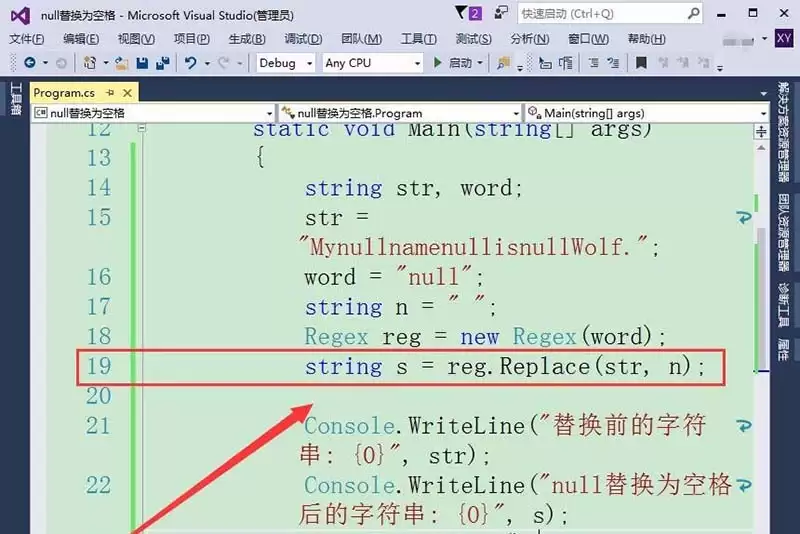This screenshot has width=800, height=534.
Task: Click the scrollbar up arrow in editor
Action: point(761,148)
